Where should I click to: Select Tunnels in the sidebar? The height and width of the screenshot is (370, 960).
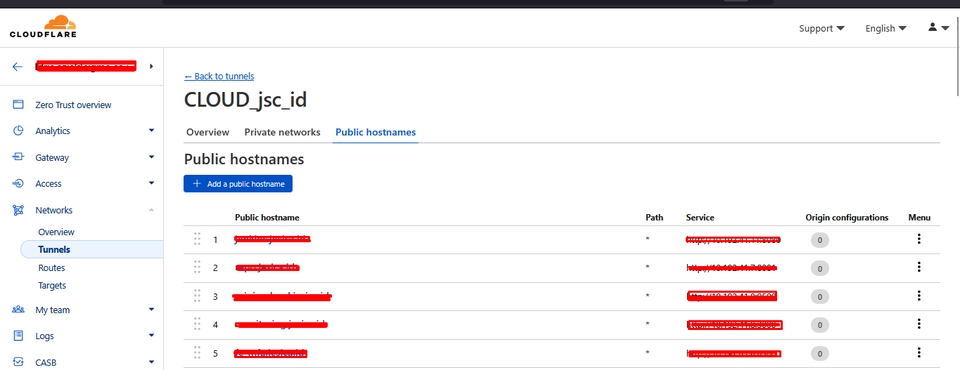tap(92, 249)
